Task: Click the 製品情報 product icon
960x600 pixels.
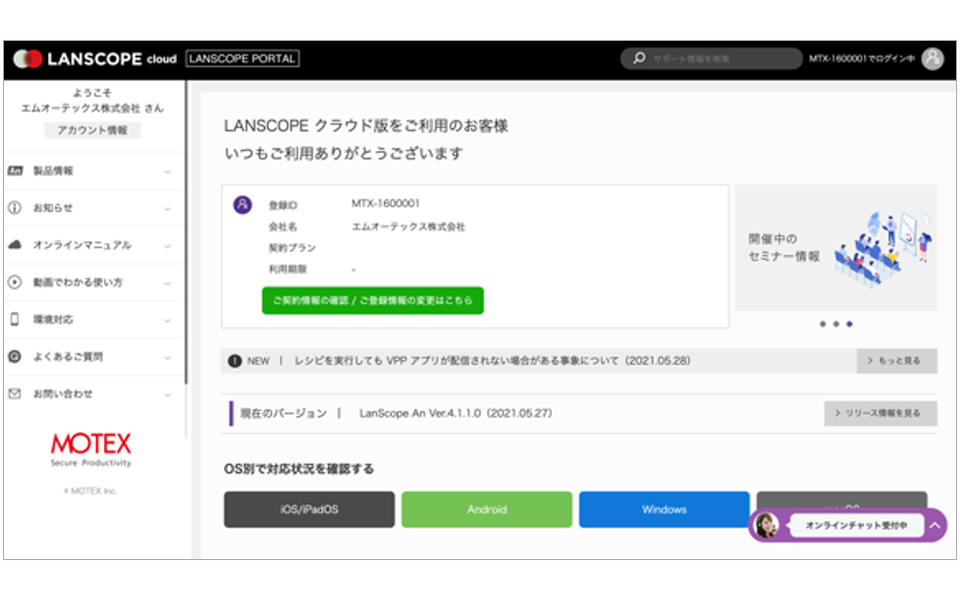Action: (x=15, y=171)
